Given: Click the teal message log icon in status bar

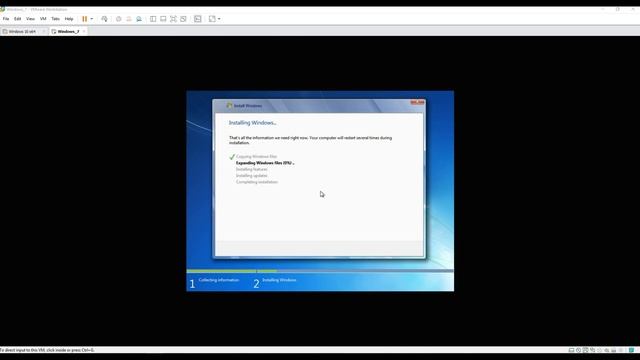Looking at the screenshot, I should point(631,350).
